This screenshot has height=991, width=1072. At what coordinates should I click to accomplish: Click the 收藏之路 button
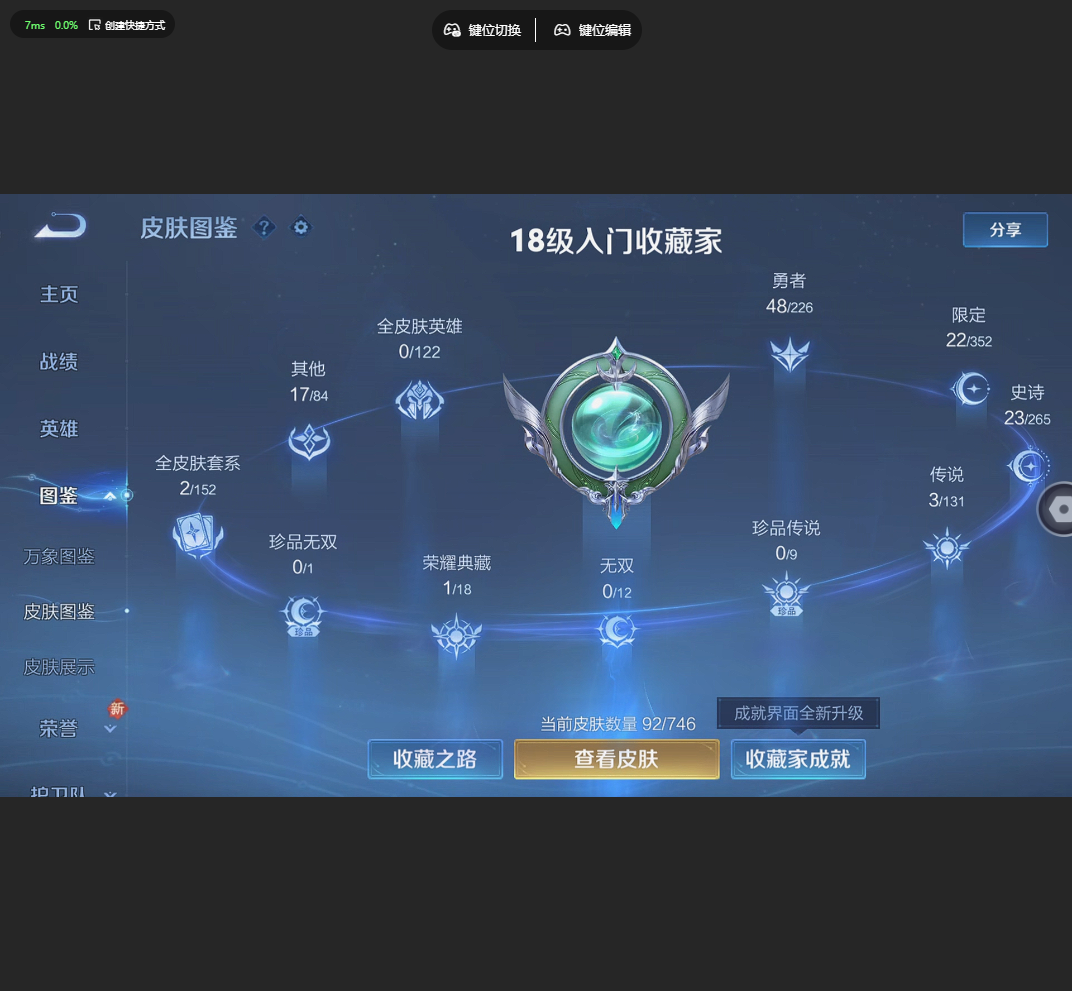[x=435, y=759]
